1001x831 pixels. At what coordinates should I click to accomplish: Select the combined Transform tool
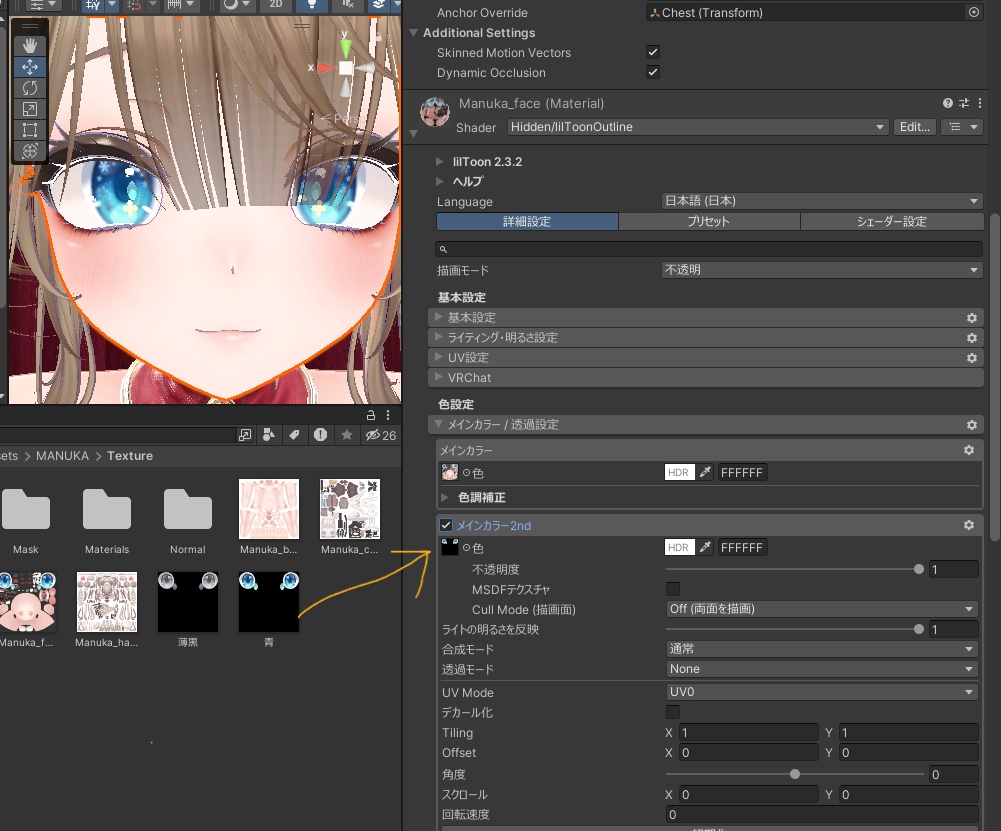click(x=29, y=151)
